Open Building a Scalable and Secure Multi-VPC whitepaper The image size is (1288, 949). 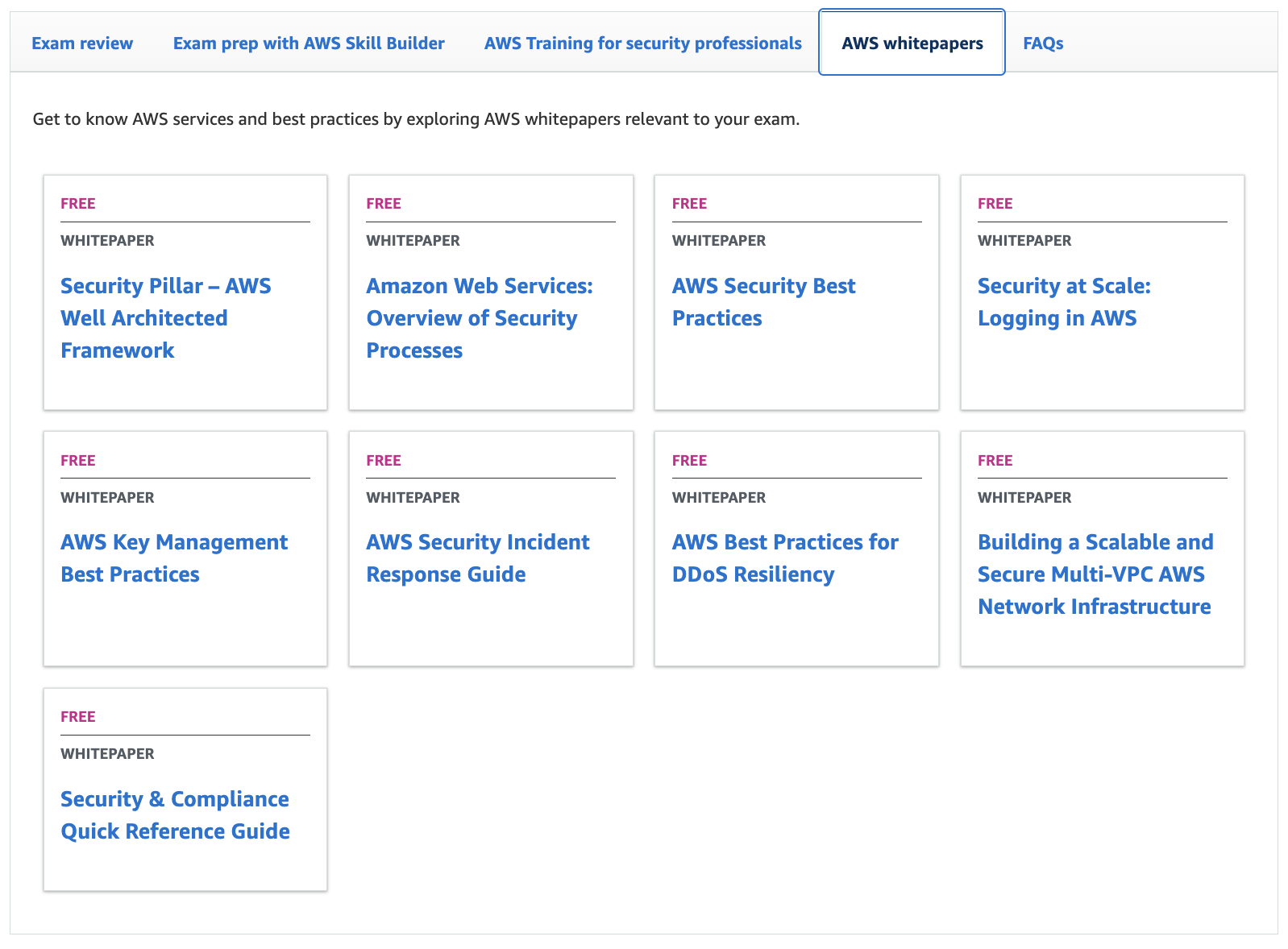pos(1095,574)
